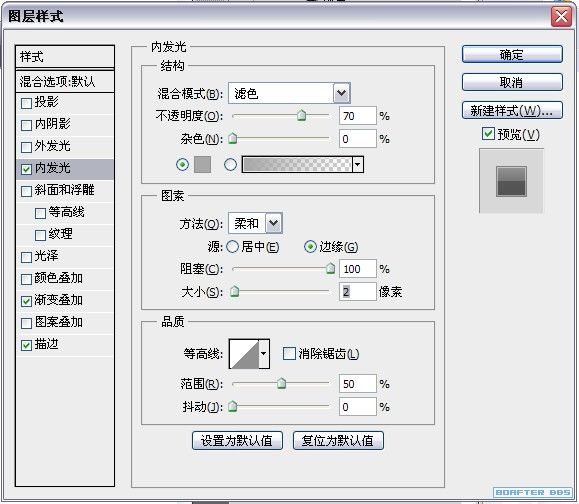Open the 等高线 contour picker arrow
Screen dimensions: 579x504
click(x=264, y=353)
